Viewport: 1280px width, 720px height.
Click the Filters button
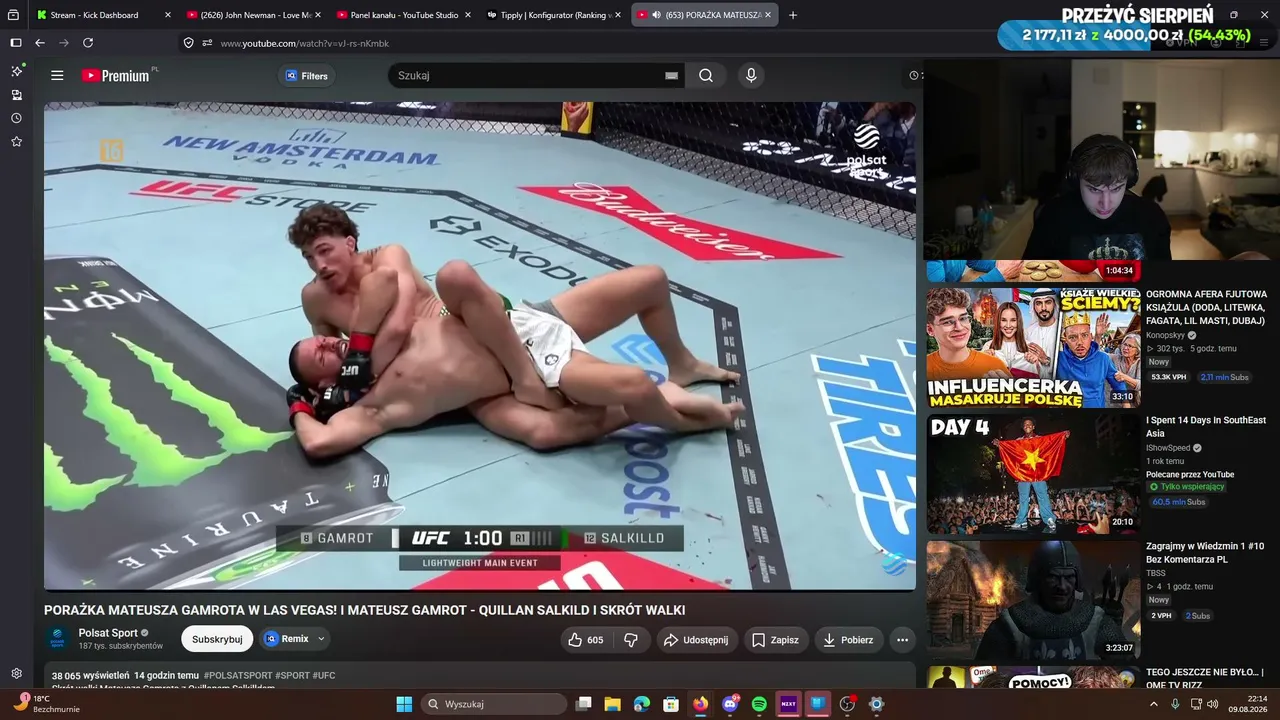pyautogui.click(x=306, y=76)
